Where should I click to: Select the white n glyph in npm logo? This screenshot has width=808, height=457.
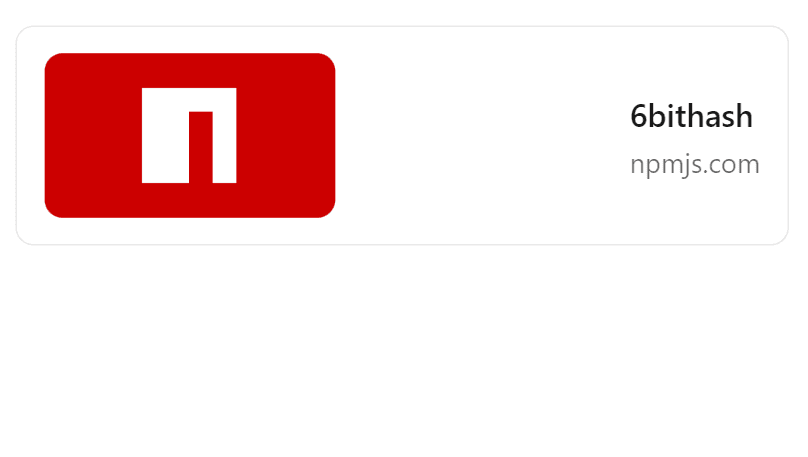(189, 135)
